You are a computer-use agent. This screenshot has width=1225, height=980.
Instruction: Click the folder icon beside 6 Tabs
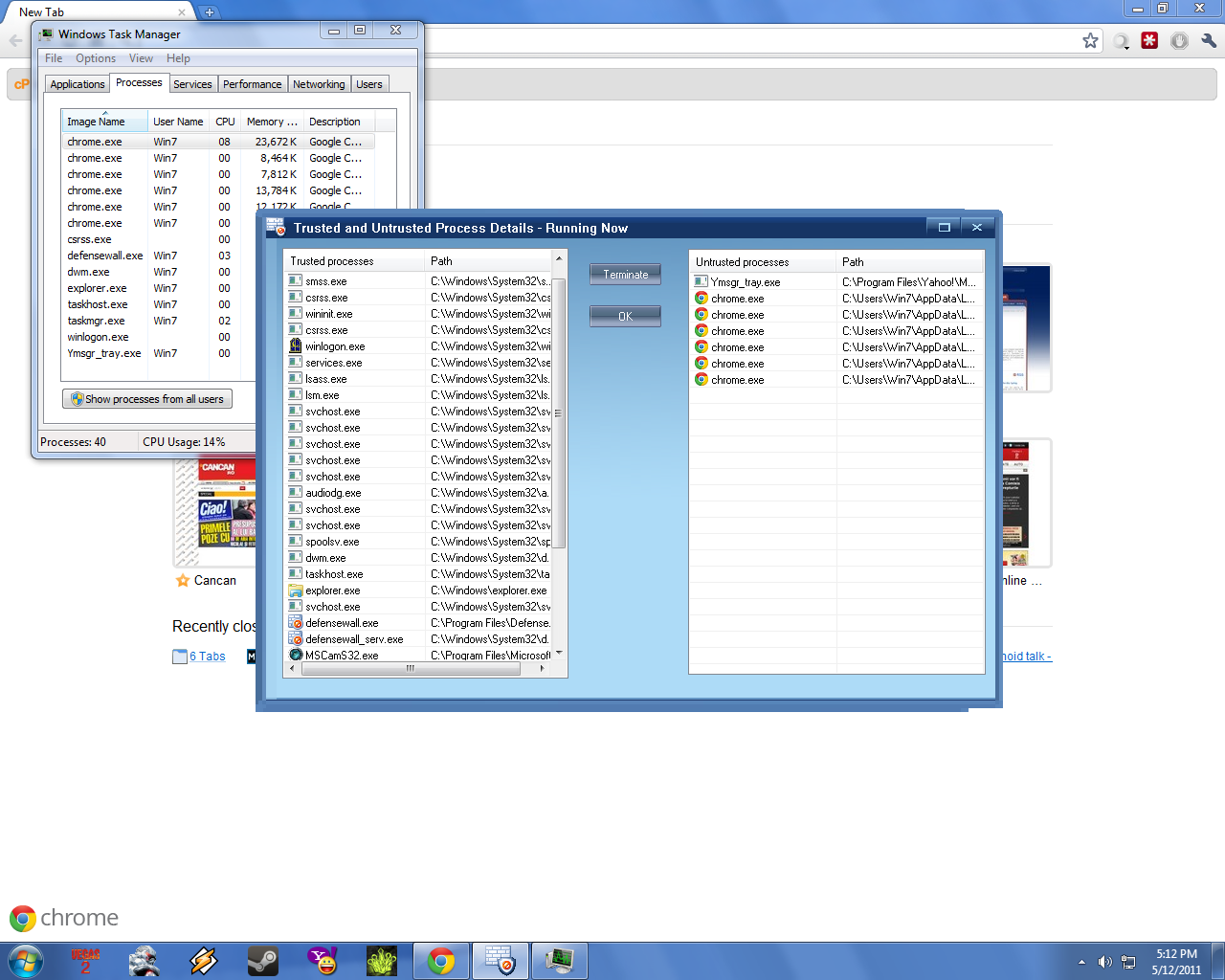(x=180, y=657)
